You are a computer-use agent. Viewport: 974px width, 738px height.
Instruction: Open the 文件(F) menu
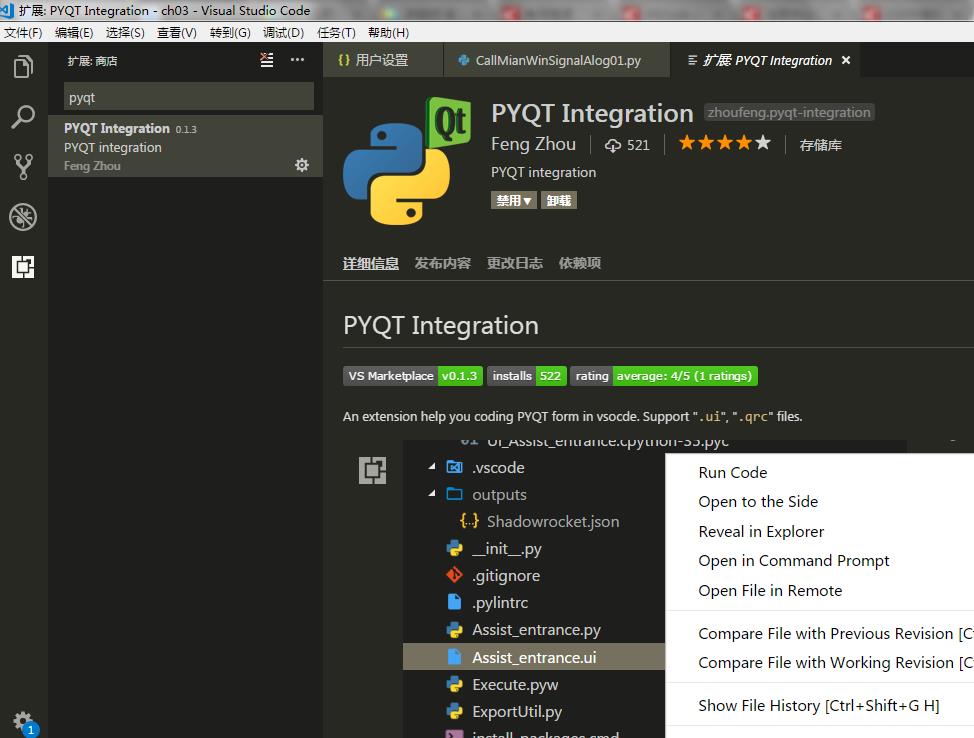coord(24,32)
